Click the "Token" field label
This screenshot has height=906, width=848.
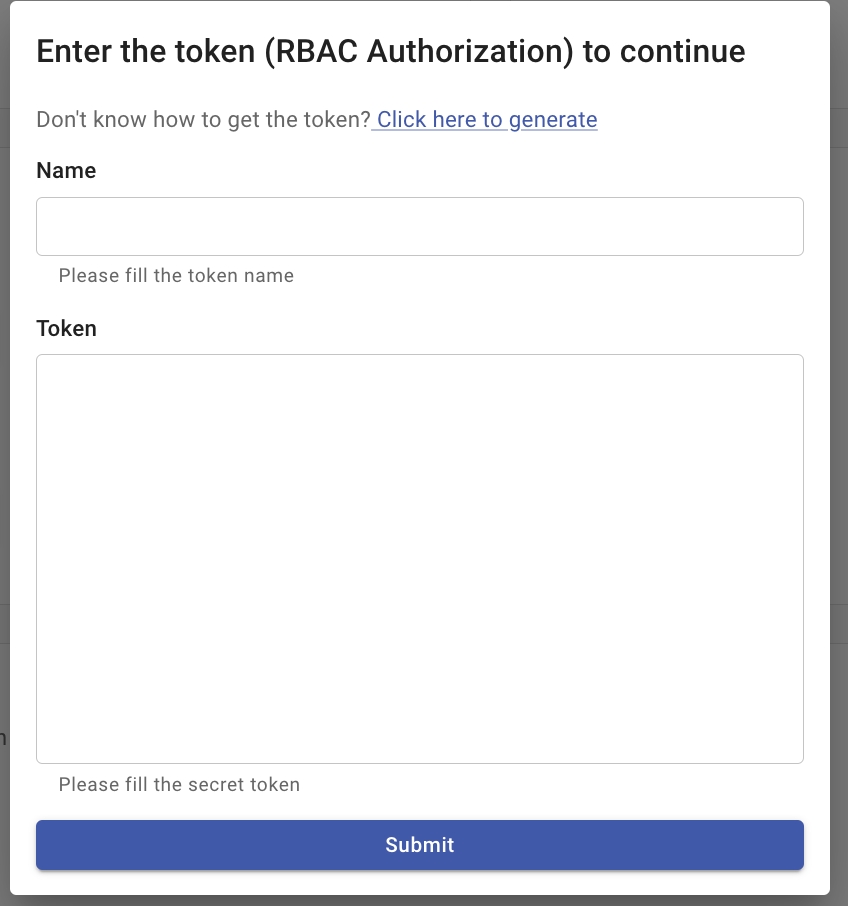66,328
